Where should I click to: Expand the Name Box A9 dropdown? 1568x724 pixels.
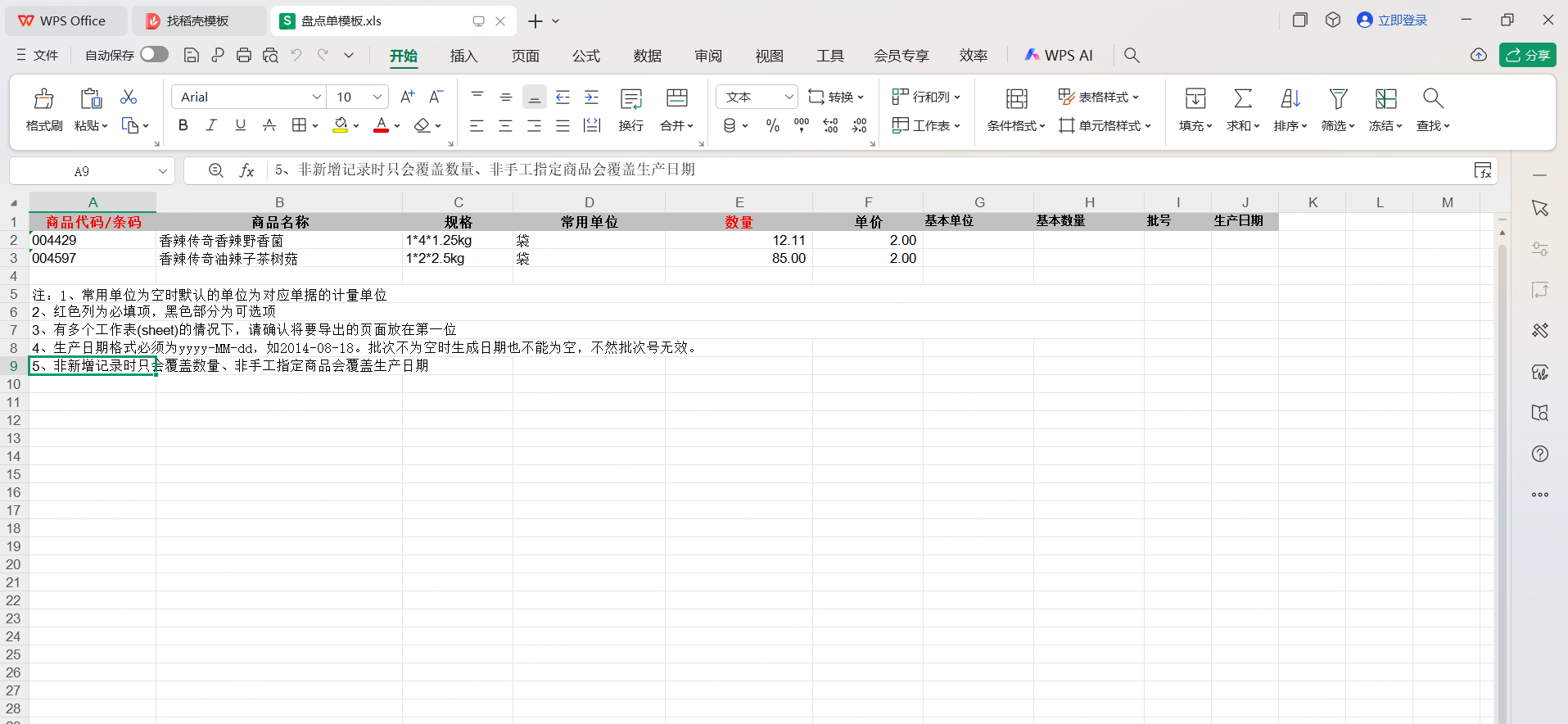click(x=162, y=171)
